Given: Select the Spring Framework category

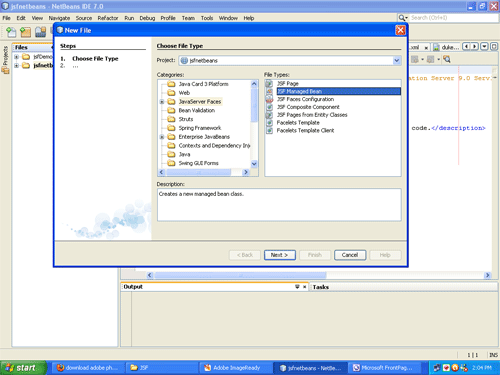Looking at the screenshot, I should [200, 128].
